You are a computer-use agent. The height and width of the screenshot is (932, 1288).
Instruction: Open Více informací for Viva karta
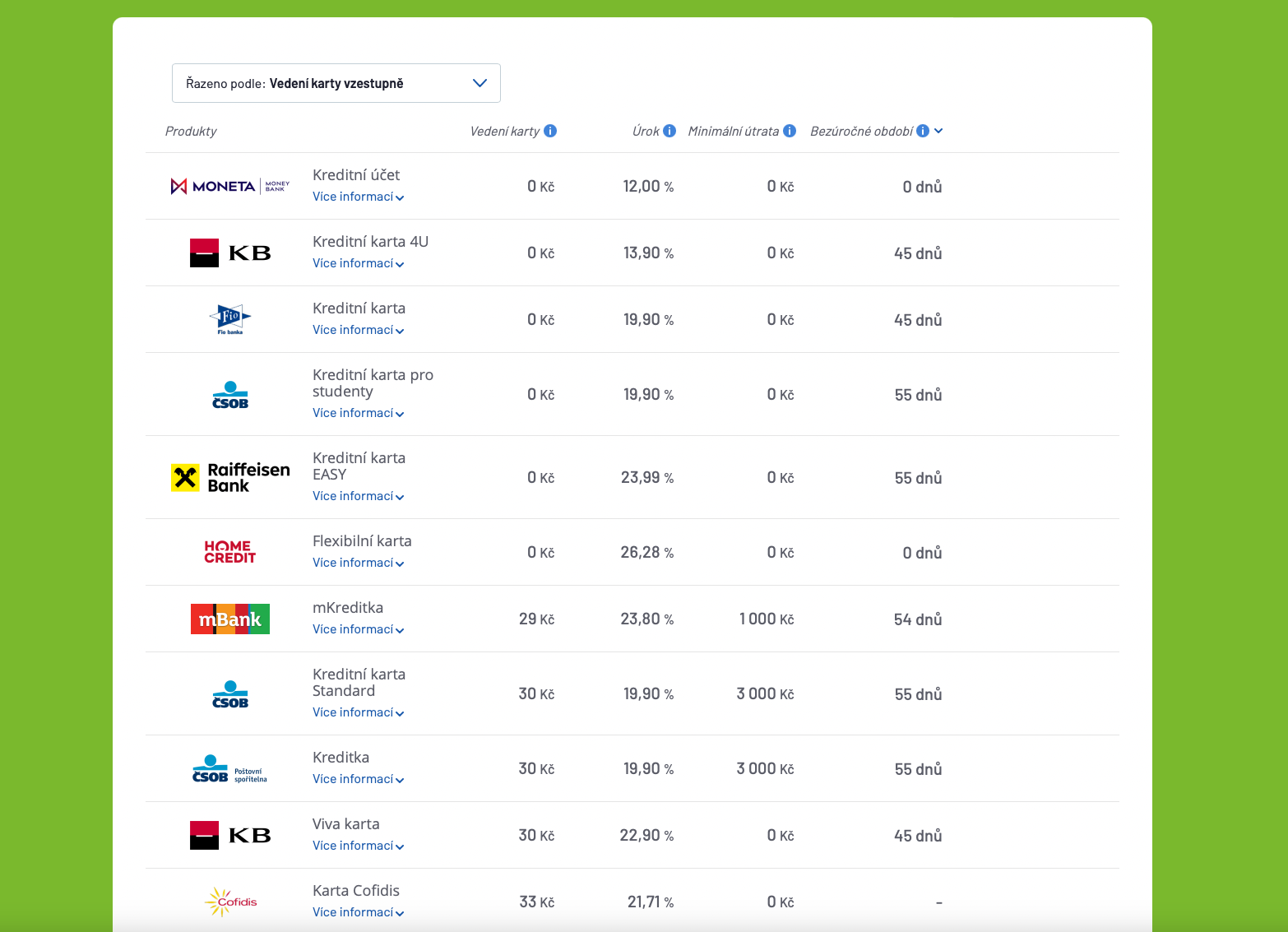(x=358, y=846)
